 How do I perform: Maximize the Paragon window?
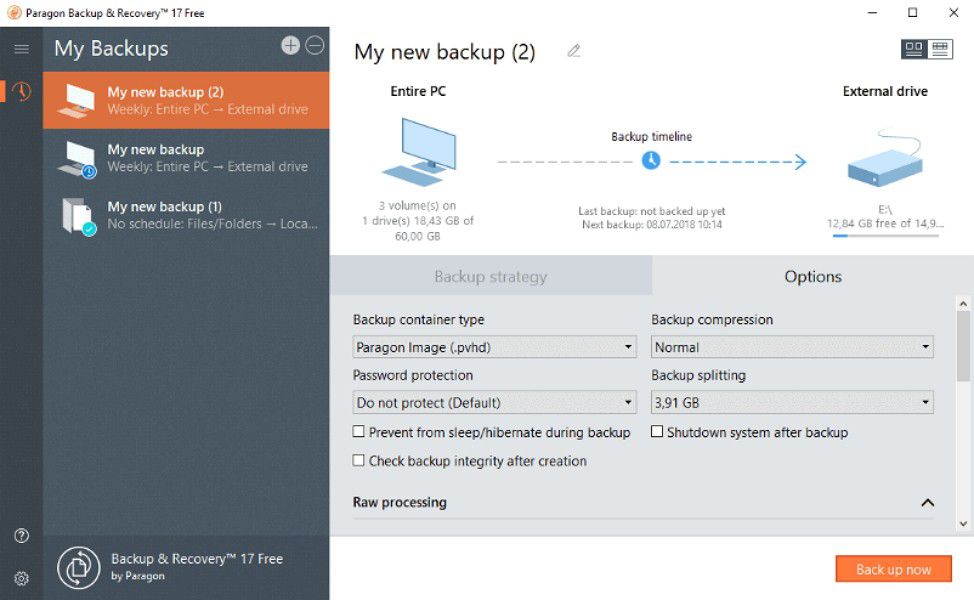913,12
